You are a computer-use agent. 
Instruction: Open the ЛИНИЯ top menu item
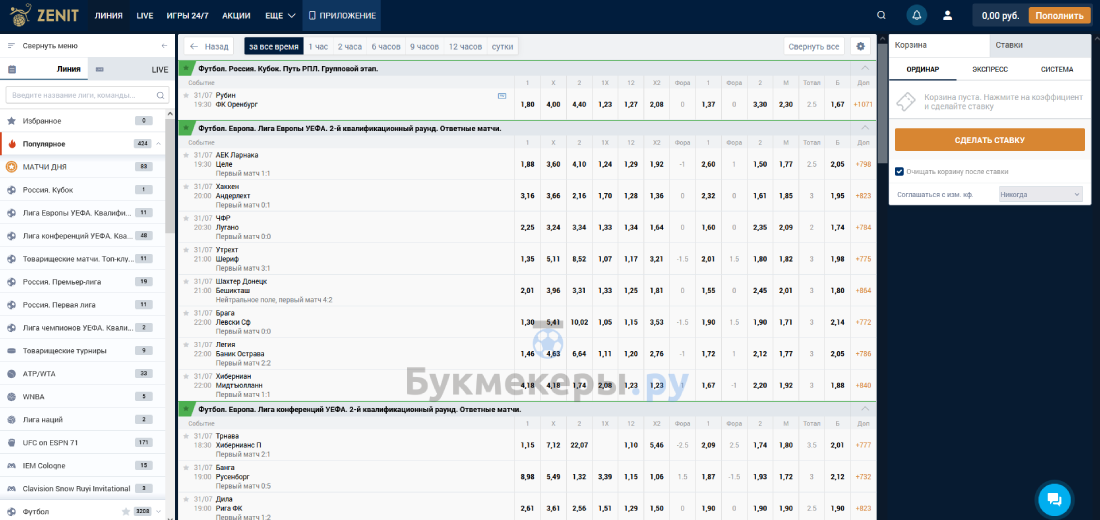(x=108, y=15)
